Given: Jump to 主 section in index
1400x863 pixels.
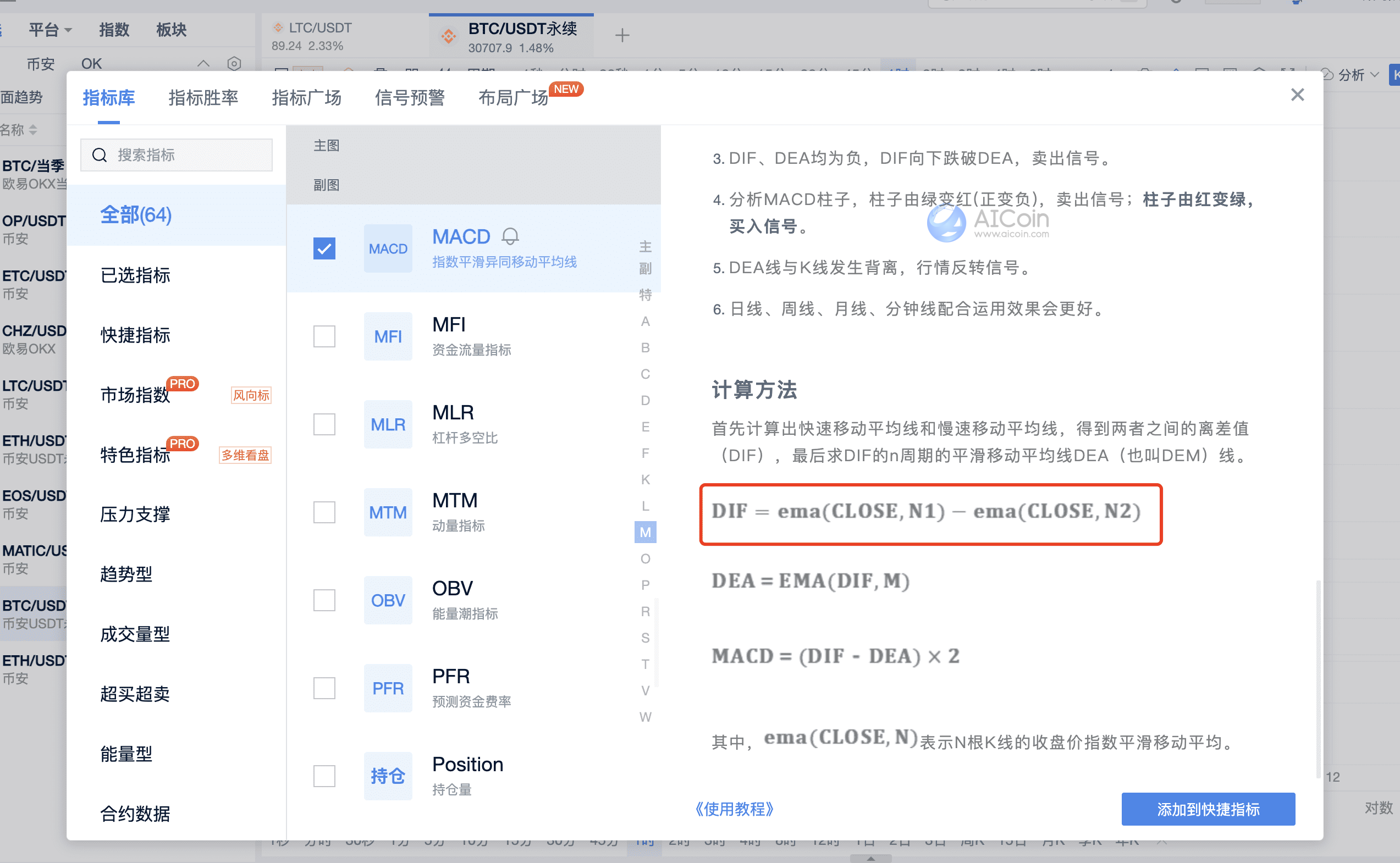Looking at the screenshot, I should 645,247.
